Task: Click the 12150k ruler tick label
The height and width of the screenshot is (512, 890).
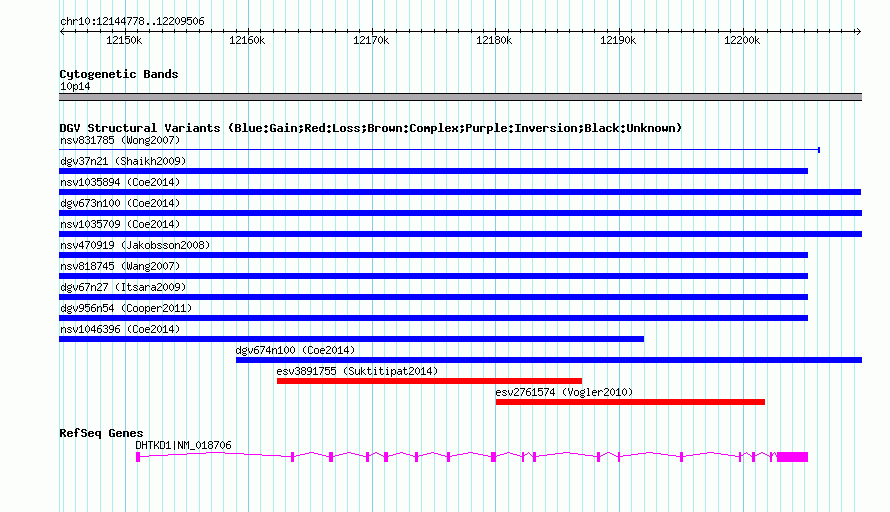Action: 124,40
